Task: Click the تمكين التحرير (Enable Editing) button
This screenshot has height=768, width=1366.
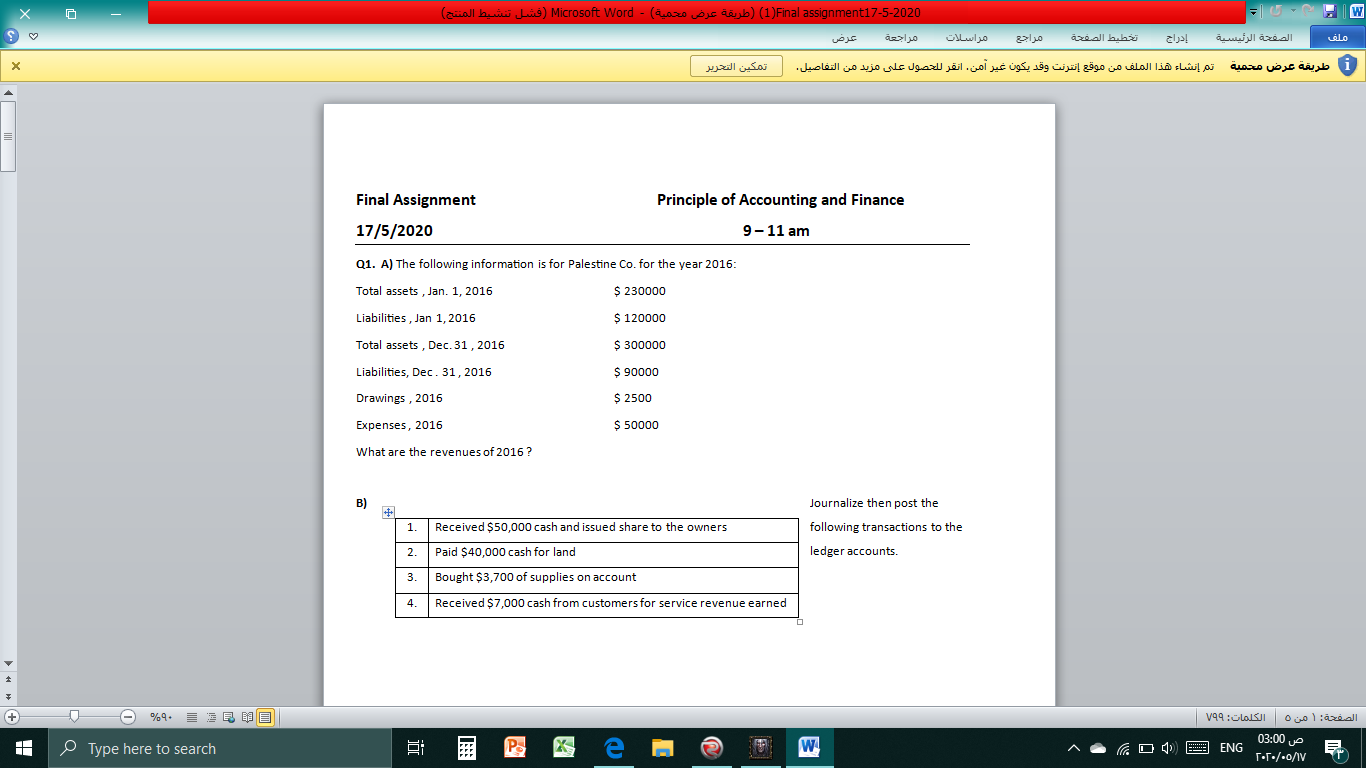Action: tap(735, 65)
